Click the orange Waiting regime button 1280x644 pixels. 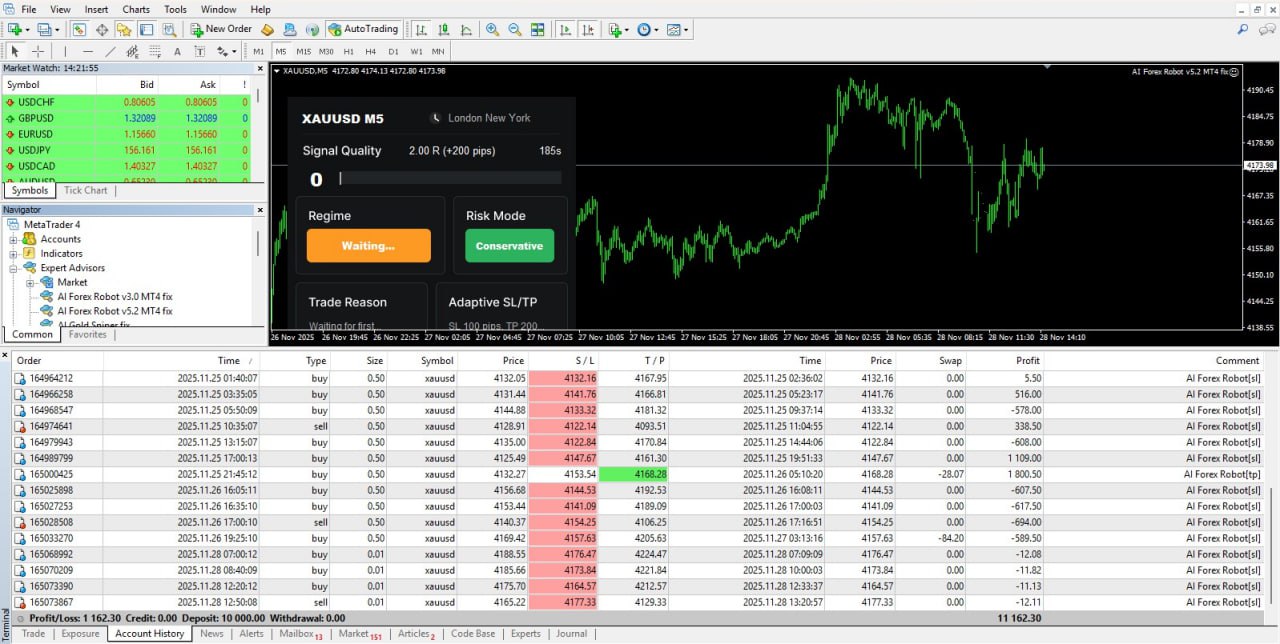tap(369, 244)
